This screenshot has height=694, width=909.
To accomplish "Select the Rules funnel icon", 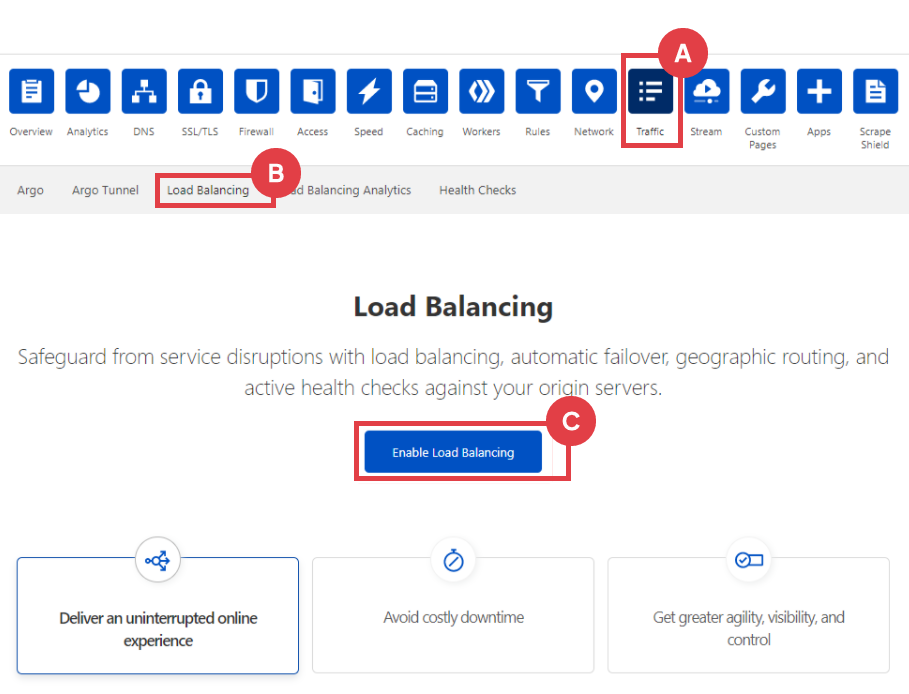I will point(538,92).
